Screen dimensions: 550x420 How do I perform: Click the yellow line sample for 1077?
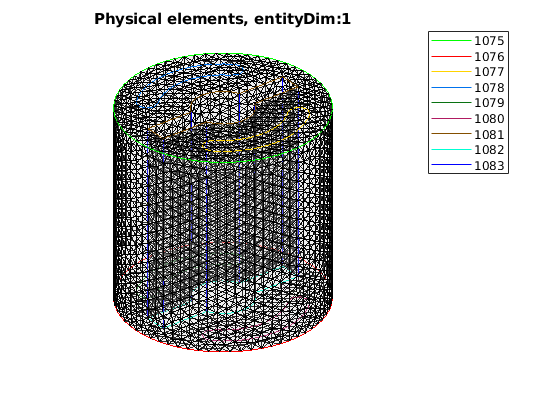pos(451,72)
